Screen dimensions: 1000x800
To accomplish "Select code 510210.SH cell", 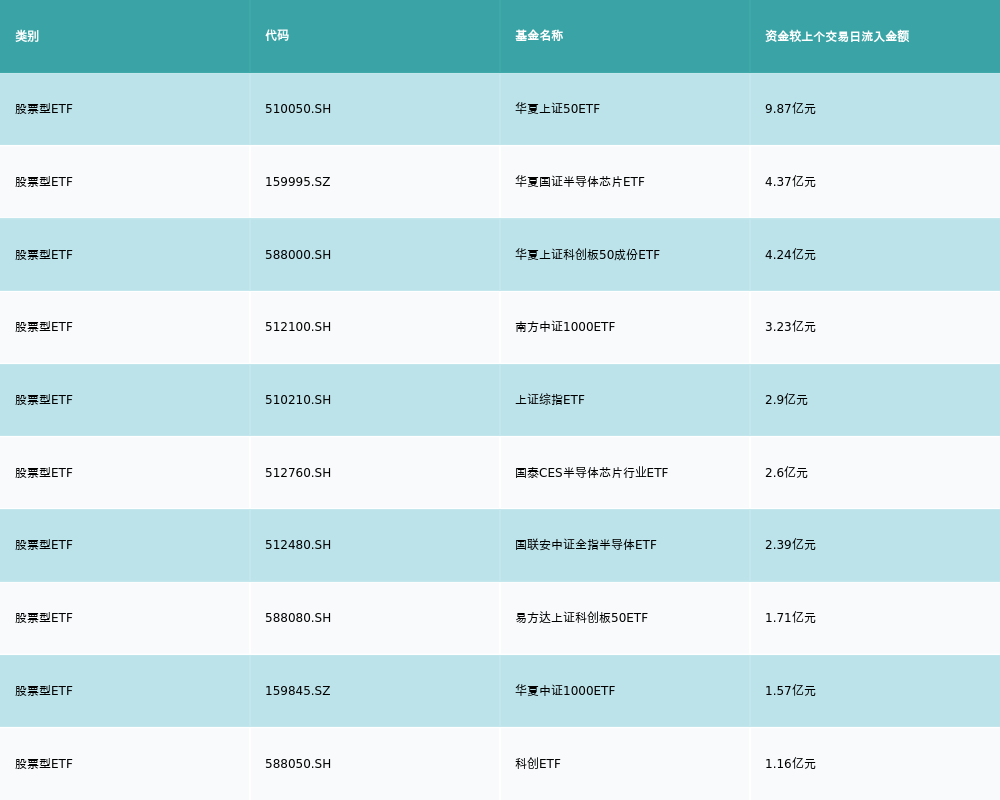I will point(298,400).
